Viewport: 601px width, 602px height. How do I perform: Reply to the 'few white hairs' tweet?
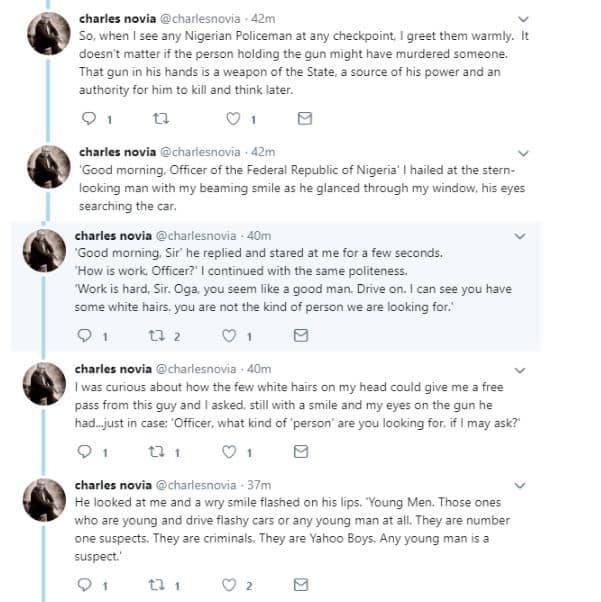pyautogui.click(x=85, y=452)
